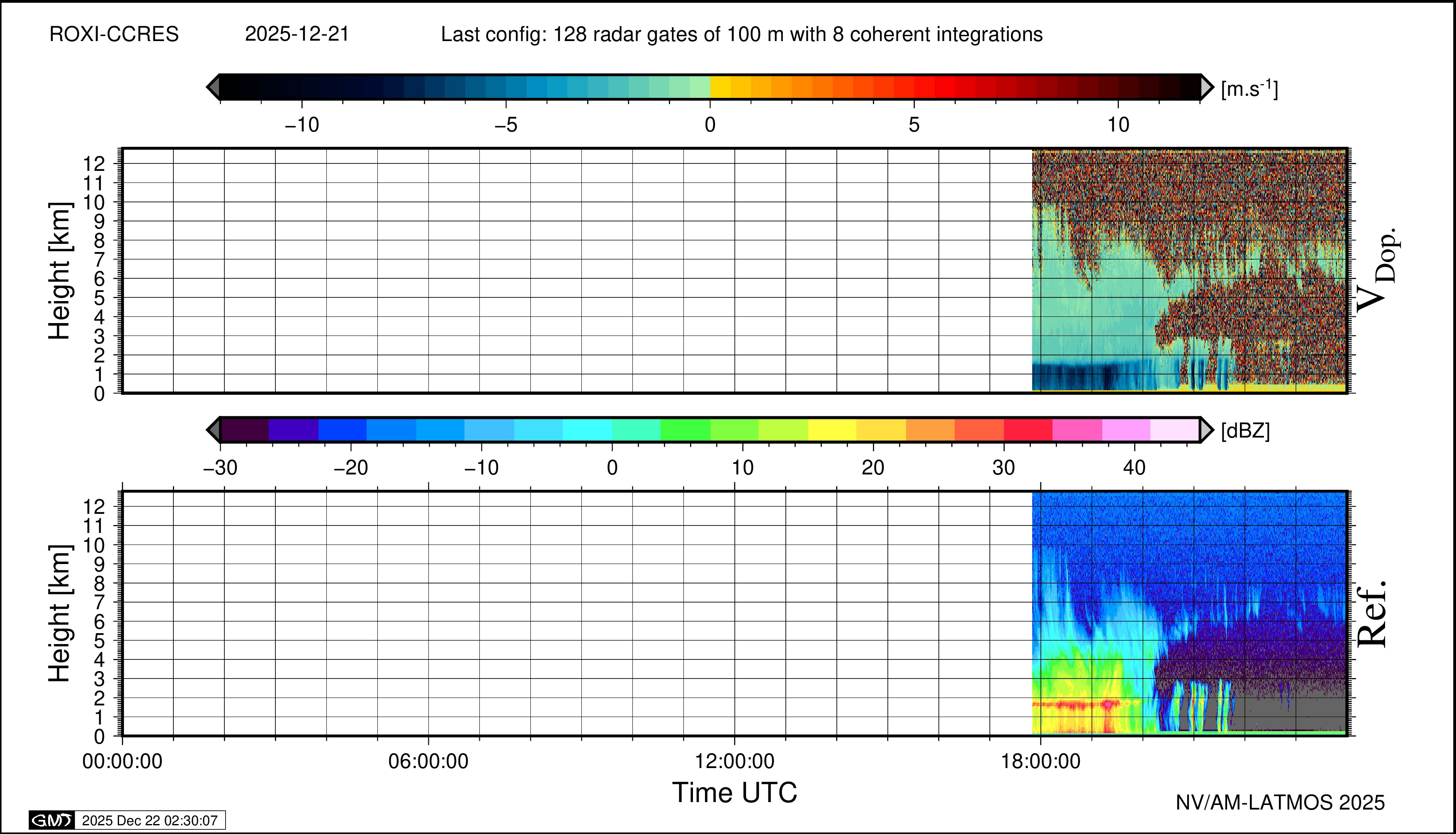Click the V Dop. panel label
Image resolution: width=1456 pixels, height=834 pixels.
click(1378, 270)
